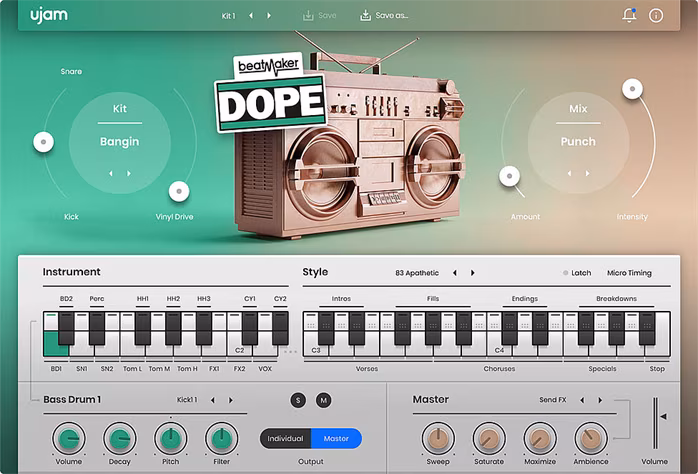Click the C2 key on Instrument keyboard
The image size is (698, 474).
[239, 350]
